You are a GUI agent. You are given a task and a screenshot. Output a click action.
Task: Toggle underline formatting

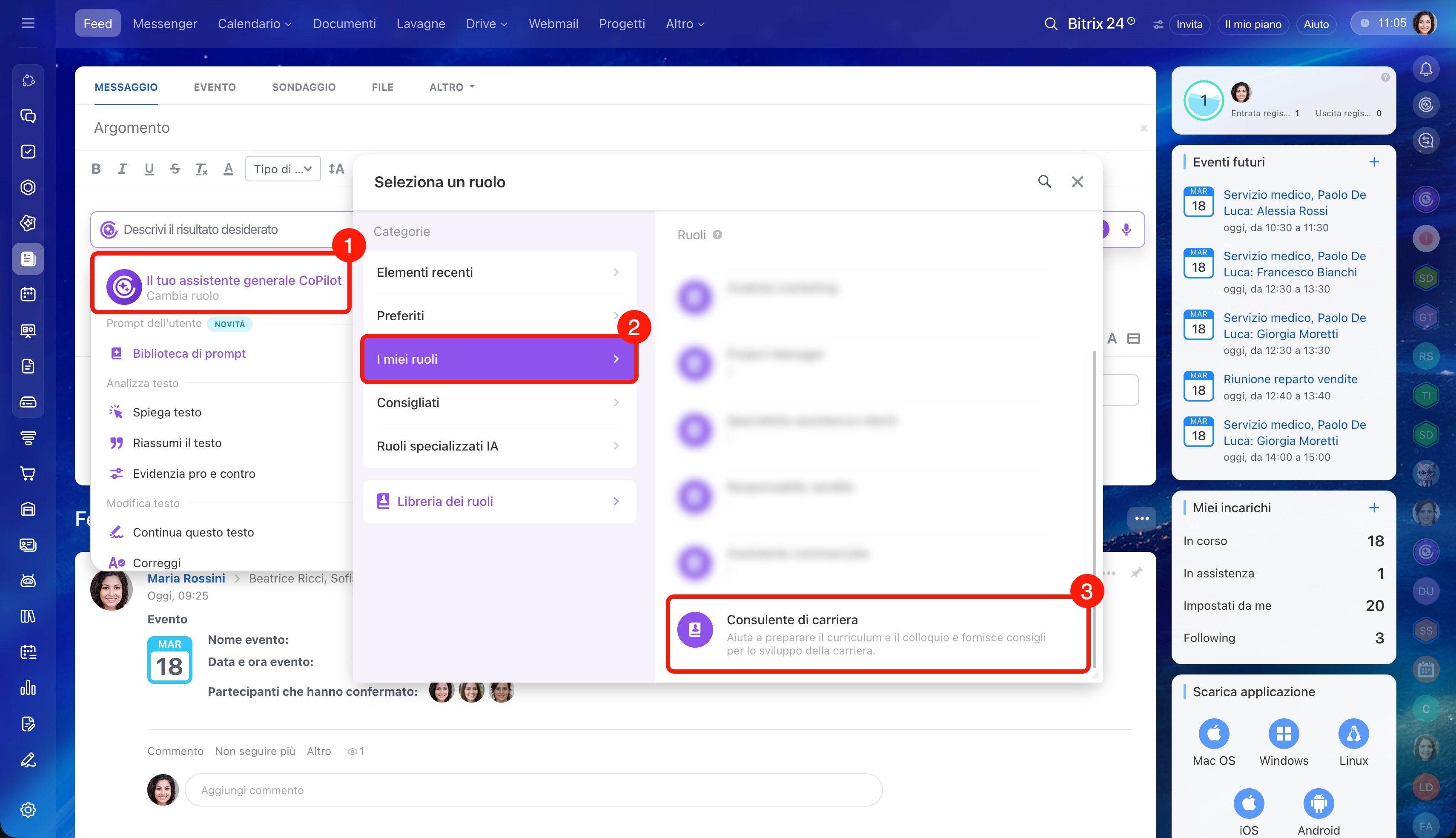(149, 169)
